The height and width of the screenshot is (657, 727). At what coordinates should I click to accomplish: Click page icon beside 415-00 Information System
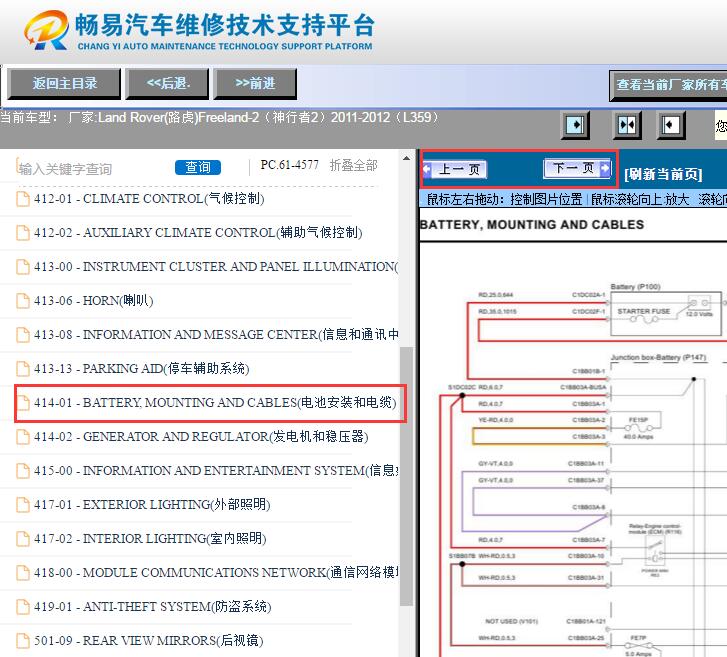[23, 471]
